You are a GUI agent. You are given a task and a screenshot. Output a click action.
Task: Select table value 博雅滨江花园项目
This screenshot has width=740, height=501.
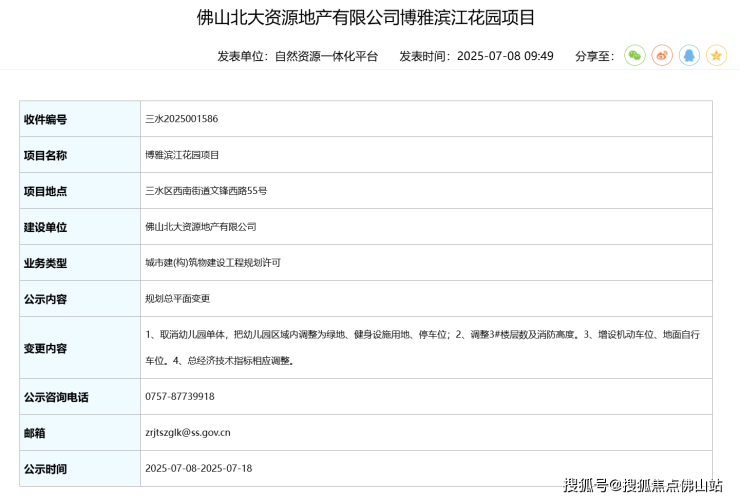(x=182, y=155)
